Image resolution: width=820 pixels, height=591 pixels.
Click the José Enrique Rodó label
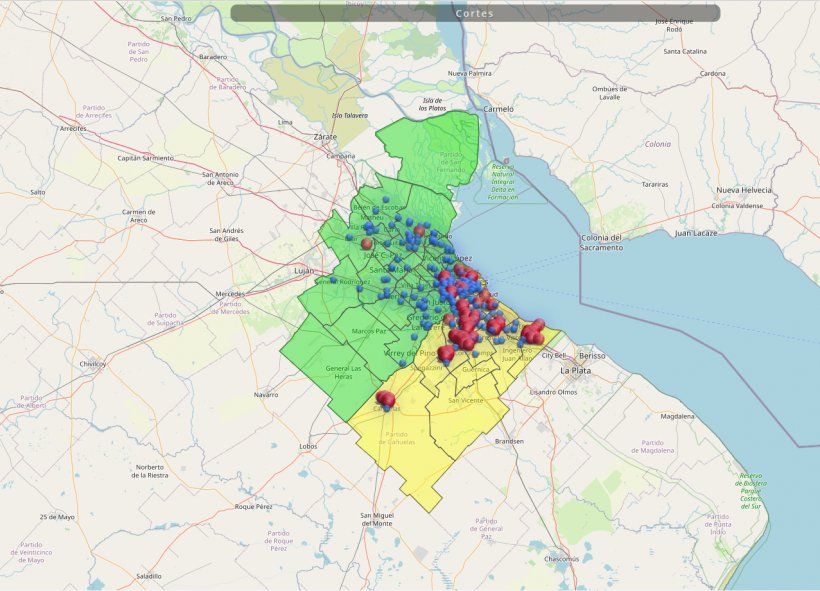(x=674, y=25)
